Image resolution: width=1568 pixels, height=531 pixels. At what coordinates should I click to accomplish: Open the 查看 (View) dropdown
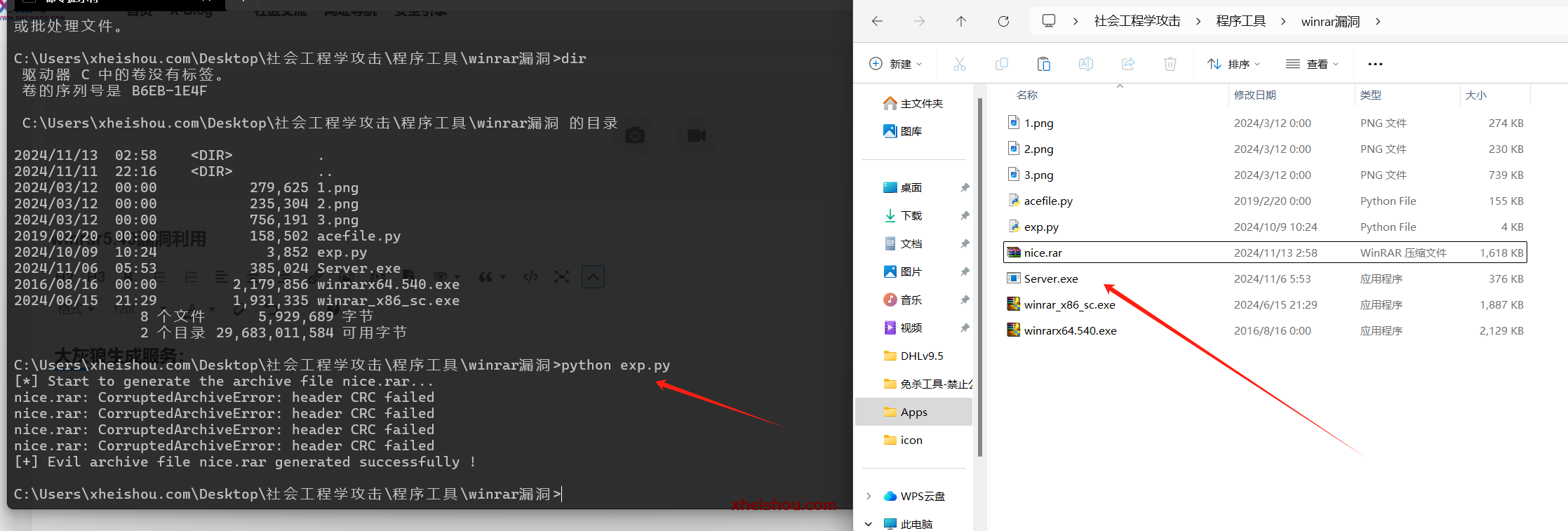1313,64
